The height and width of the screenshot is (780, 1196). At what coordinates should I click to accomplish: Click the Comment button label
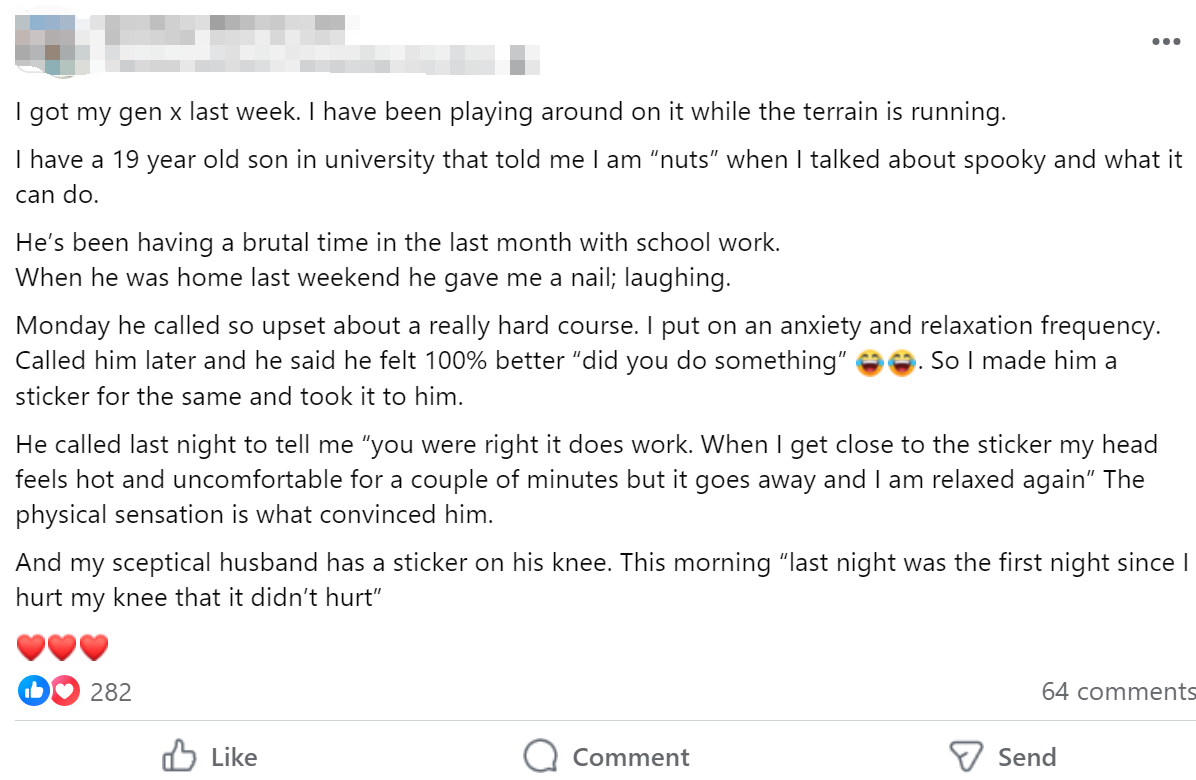[631, 757]
